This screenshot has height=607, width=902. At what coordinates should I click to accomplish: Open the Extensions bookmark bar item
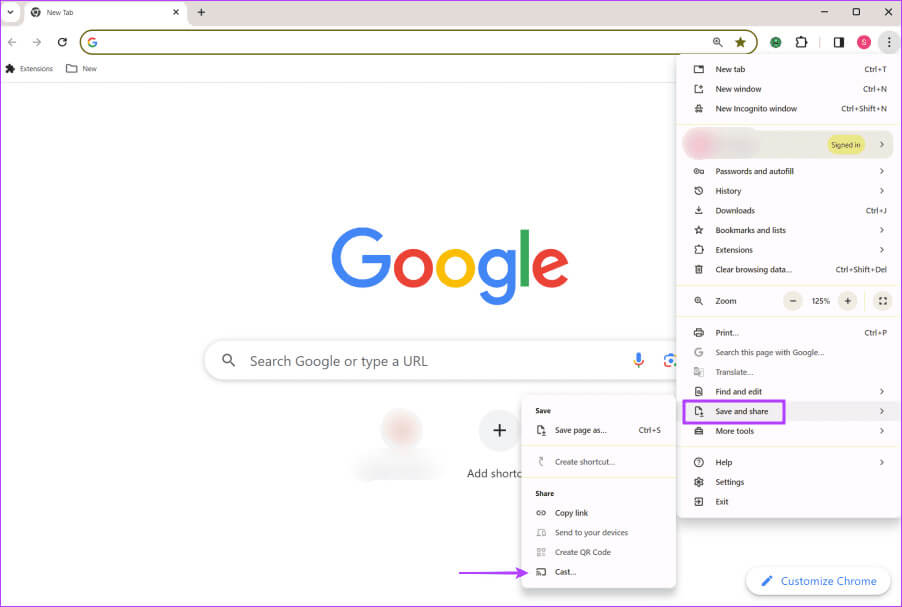click(x=29, y=68)
